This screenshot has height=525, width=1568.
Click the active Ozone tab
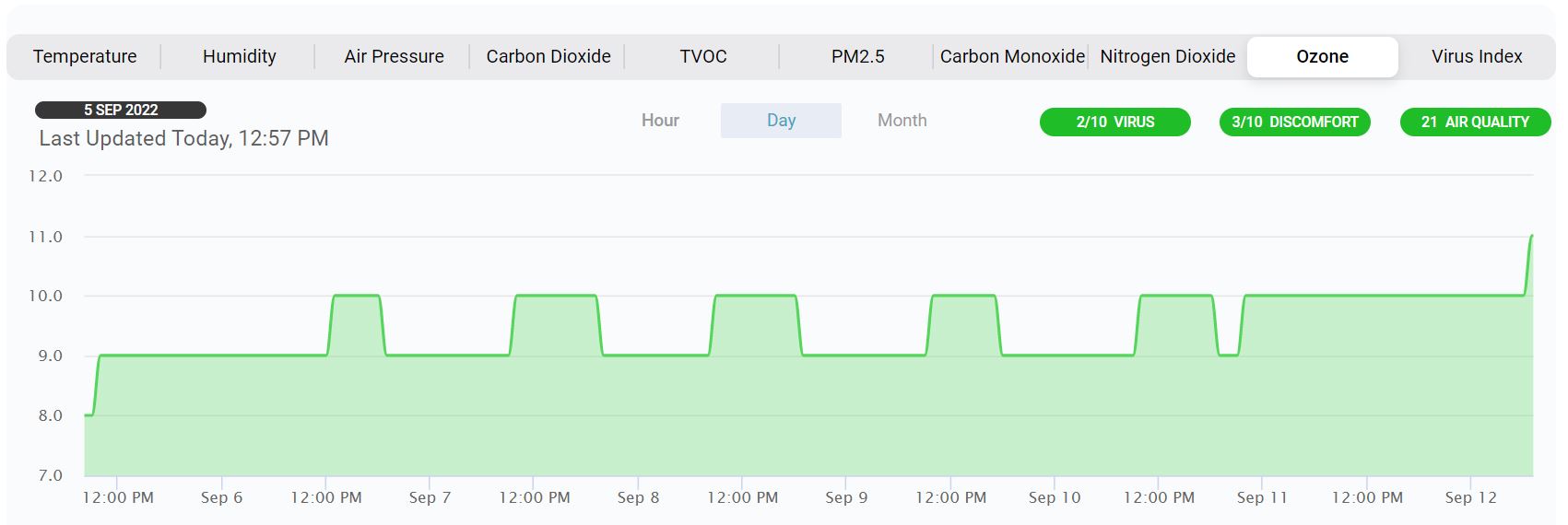(x=1322, y=56)
